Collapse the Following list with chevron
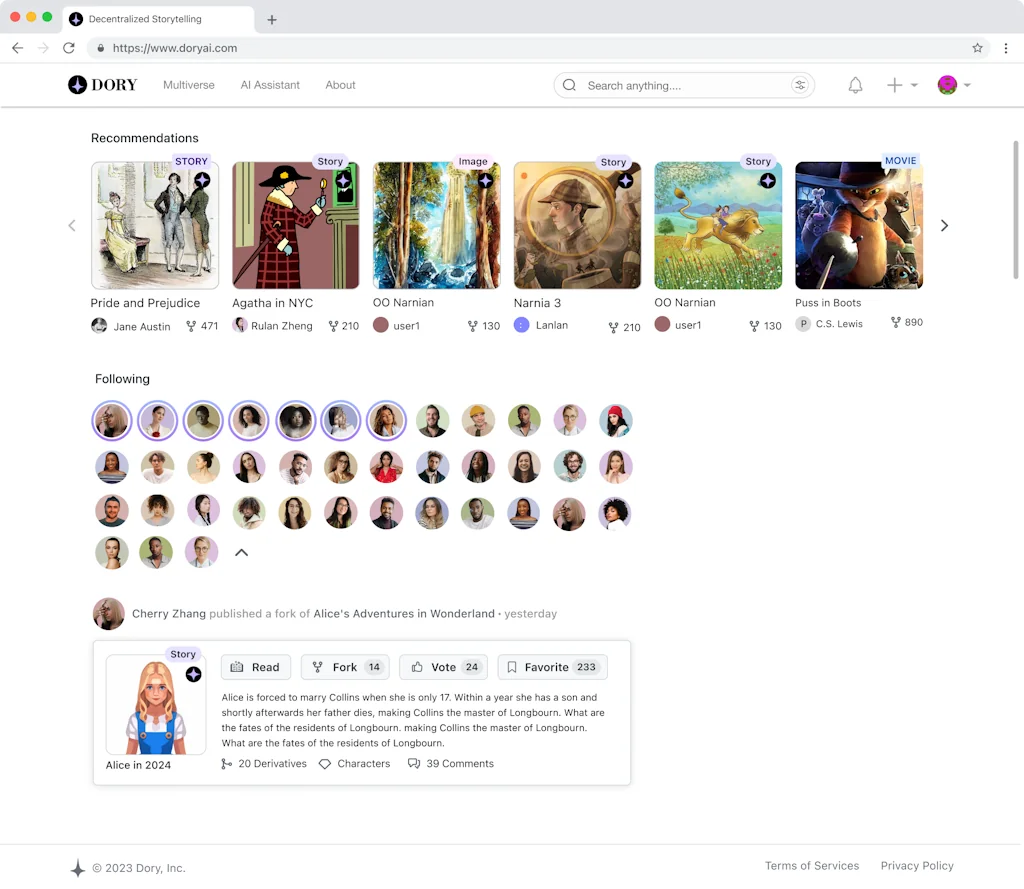The width and height of the screenshot is (1024, 889). pyautogui.click(x=242, y=553)
